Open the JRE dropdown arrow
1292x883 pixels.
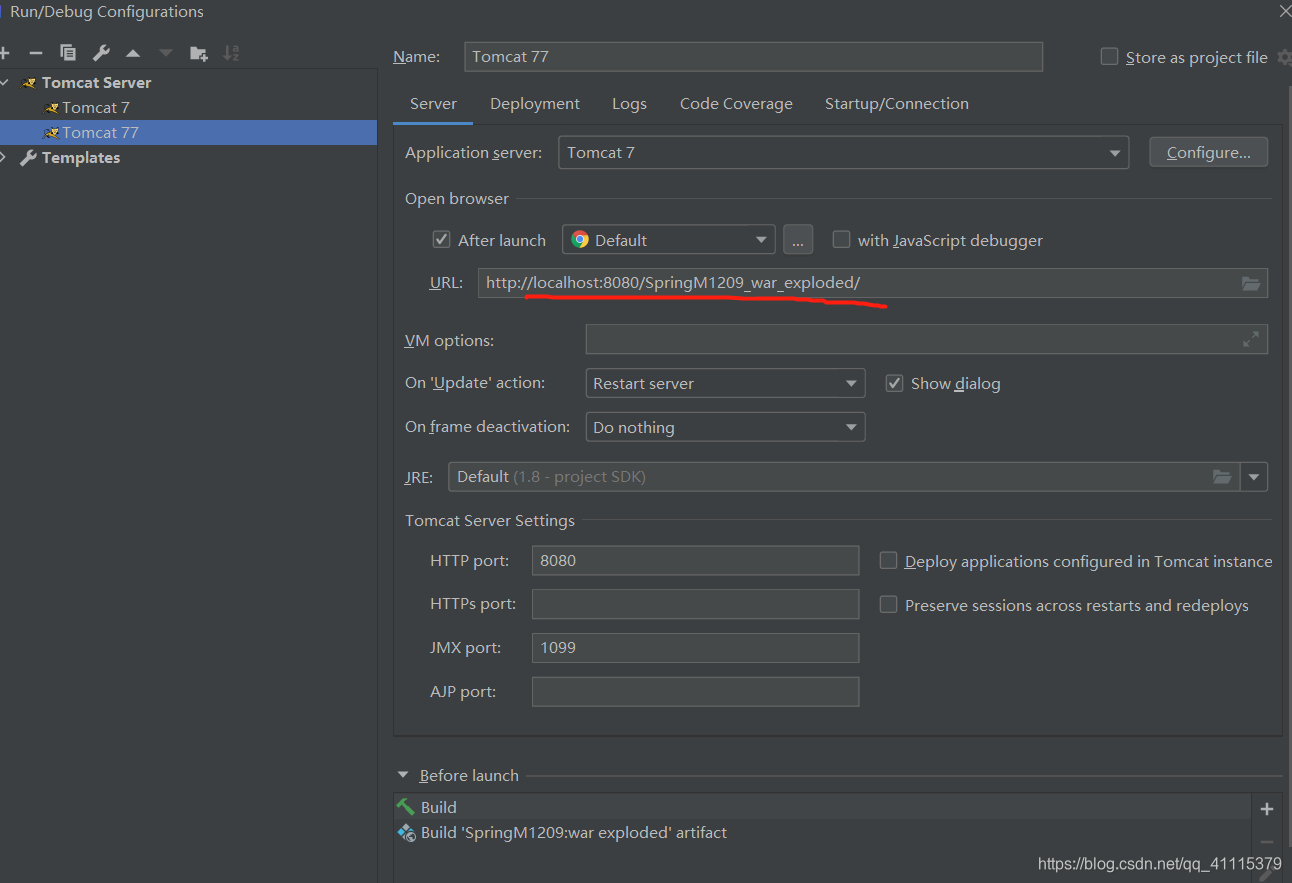tap(1254, 477)
